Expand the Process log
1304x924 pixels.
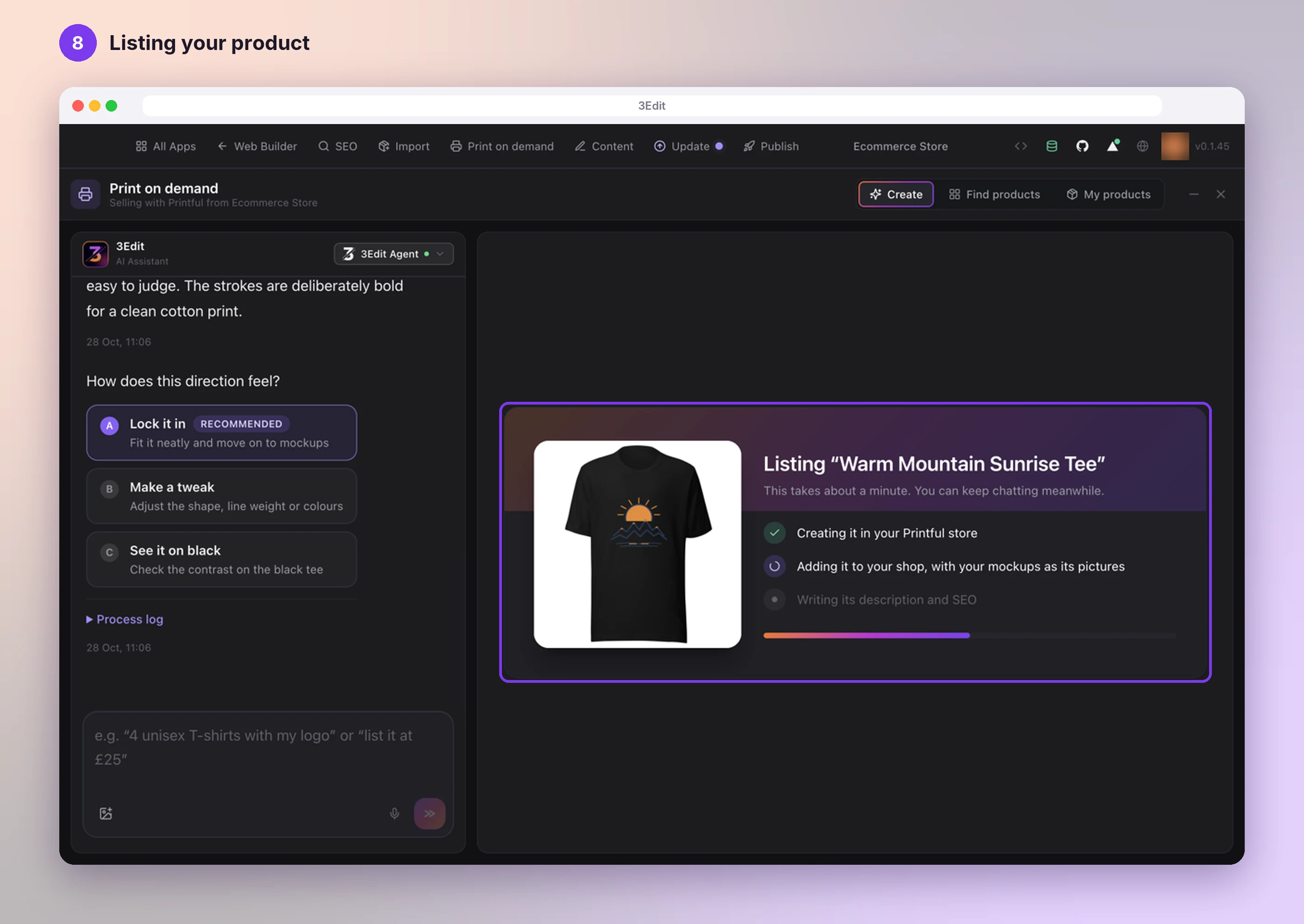[125, 619]
